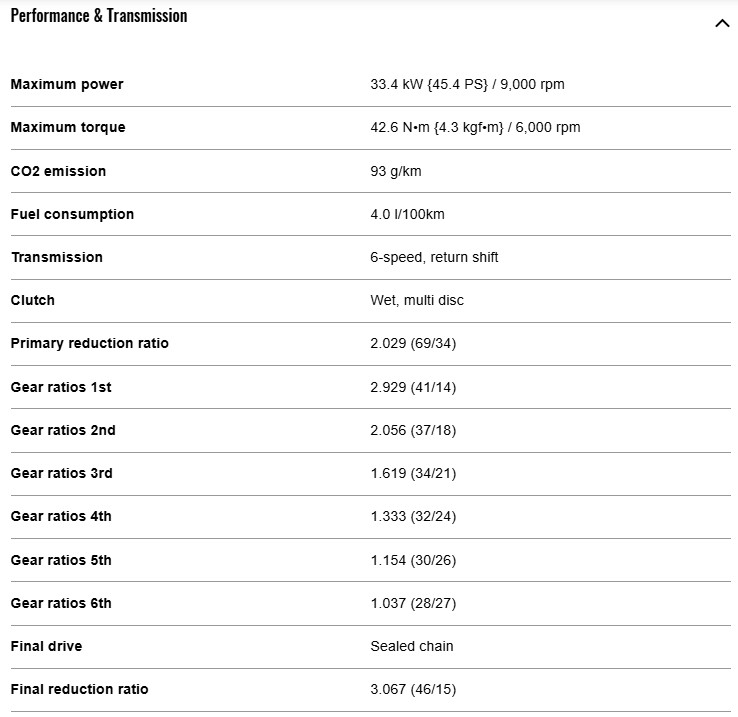Select the 6-speed, return shift text
This screenshot has height=717, width=738.
pyautogui.click(x=434, y=257)
